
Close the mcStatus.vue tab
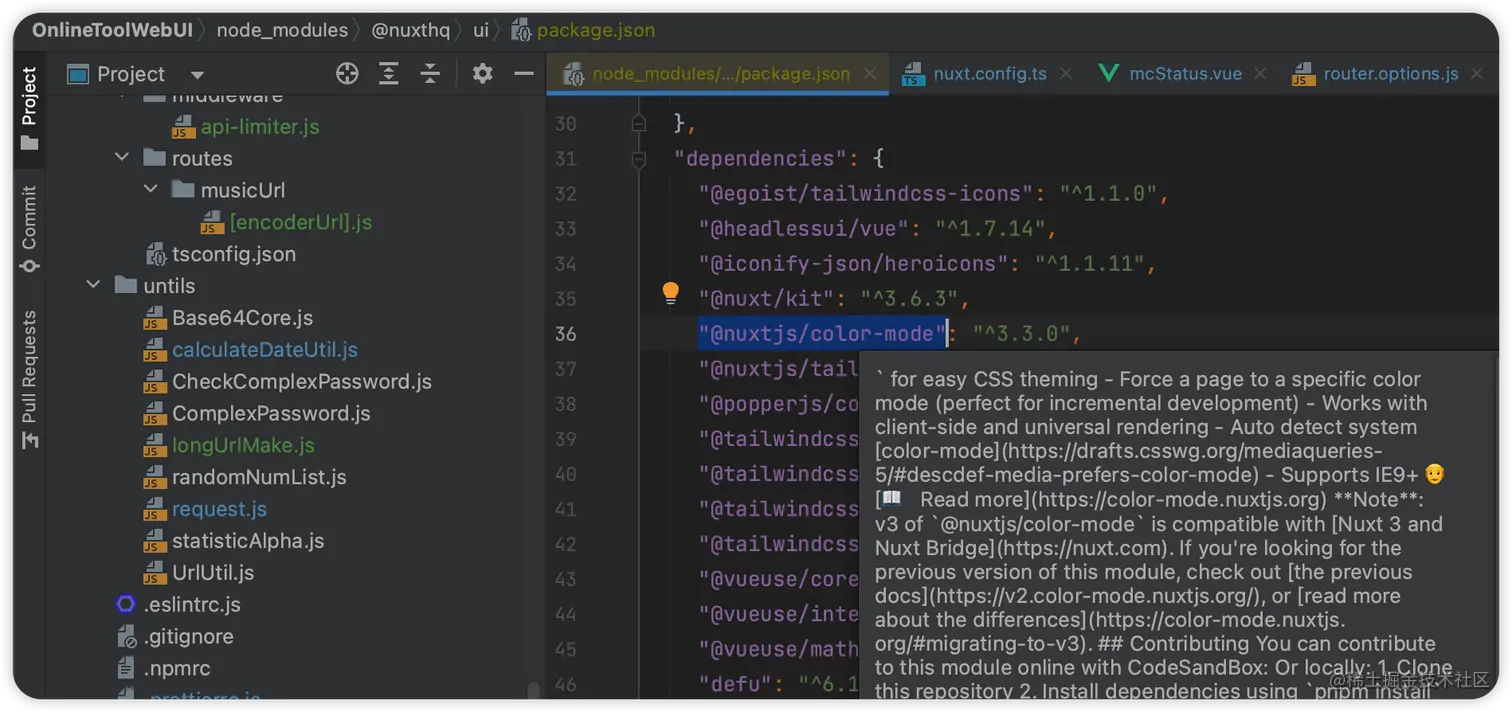pyautogui.click(x=1260, y=74)
